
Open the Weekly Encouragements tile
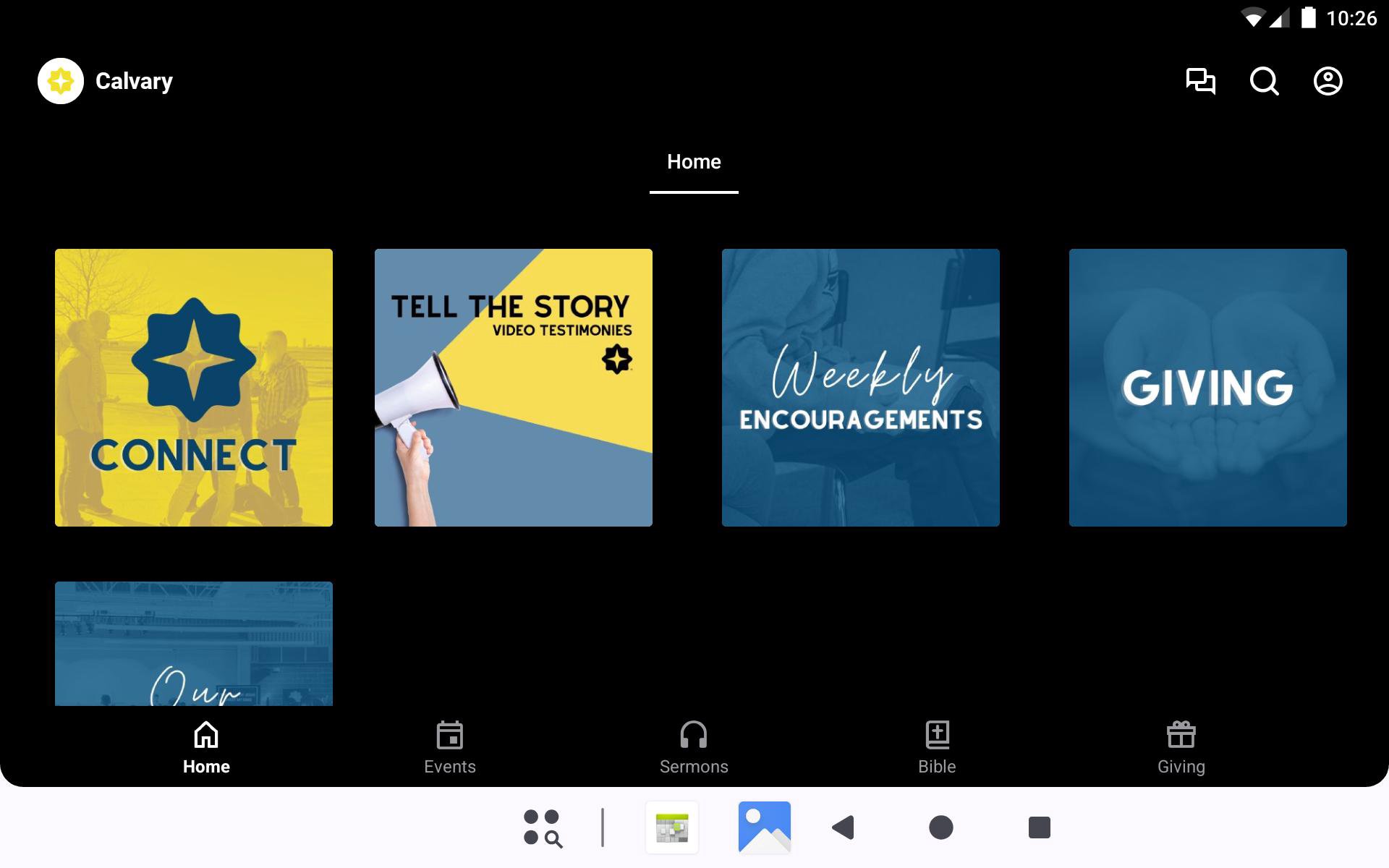click(x=860, y=388)
